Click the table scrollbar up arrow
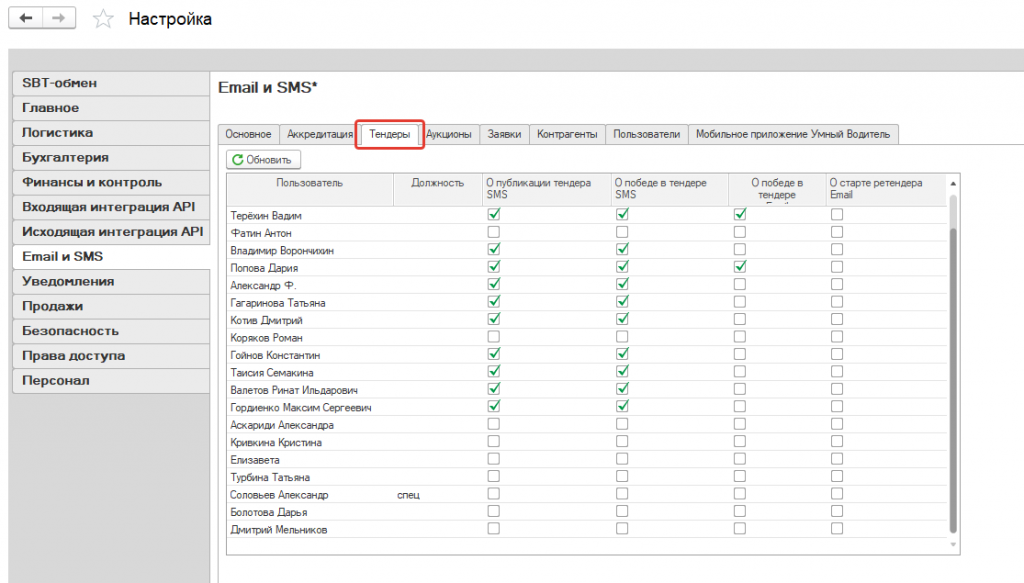 [953, 183]
